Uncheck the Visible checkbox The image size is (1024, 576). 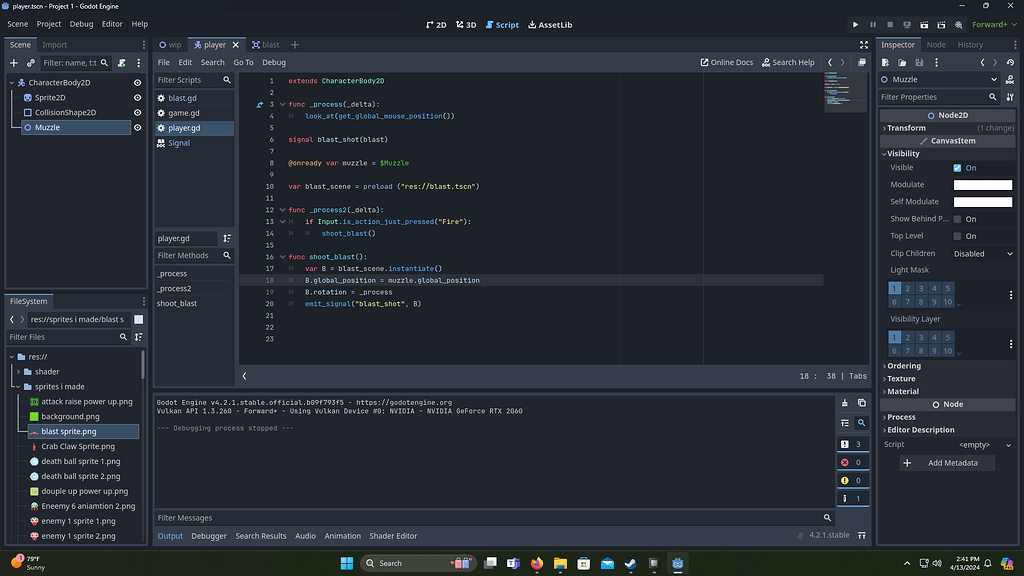tap(957, 168)
